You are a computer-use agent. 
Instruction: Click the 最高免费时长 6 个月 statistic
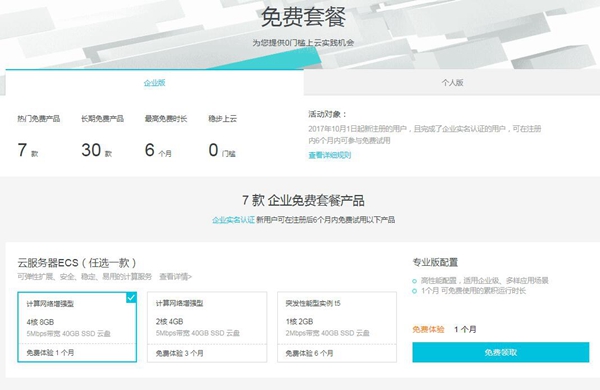pyautogui.click(x=166, y=135)
